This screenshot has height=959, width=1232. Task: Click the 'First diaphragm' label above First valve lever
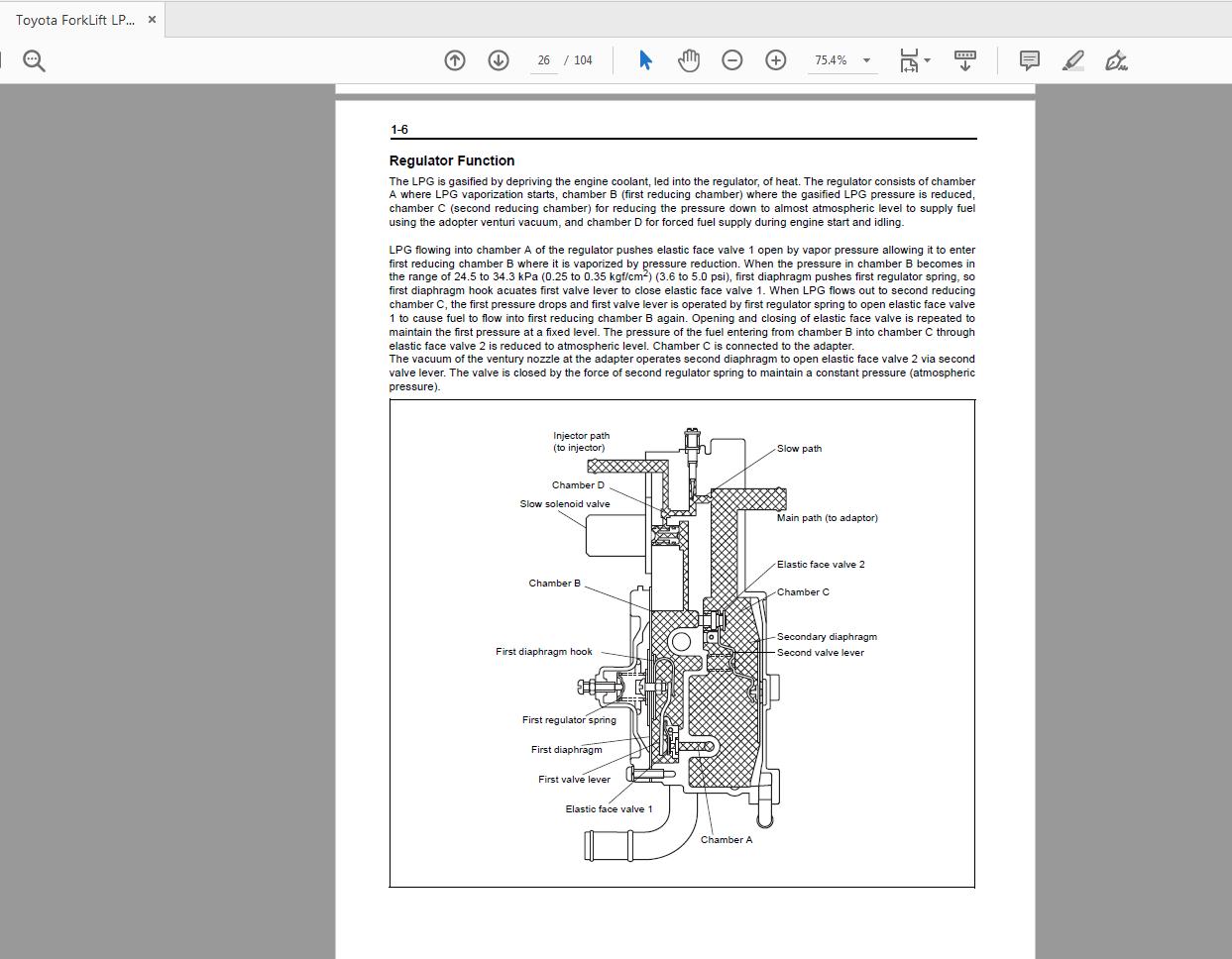pos(567,750)
